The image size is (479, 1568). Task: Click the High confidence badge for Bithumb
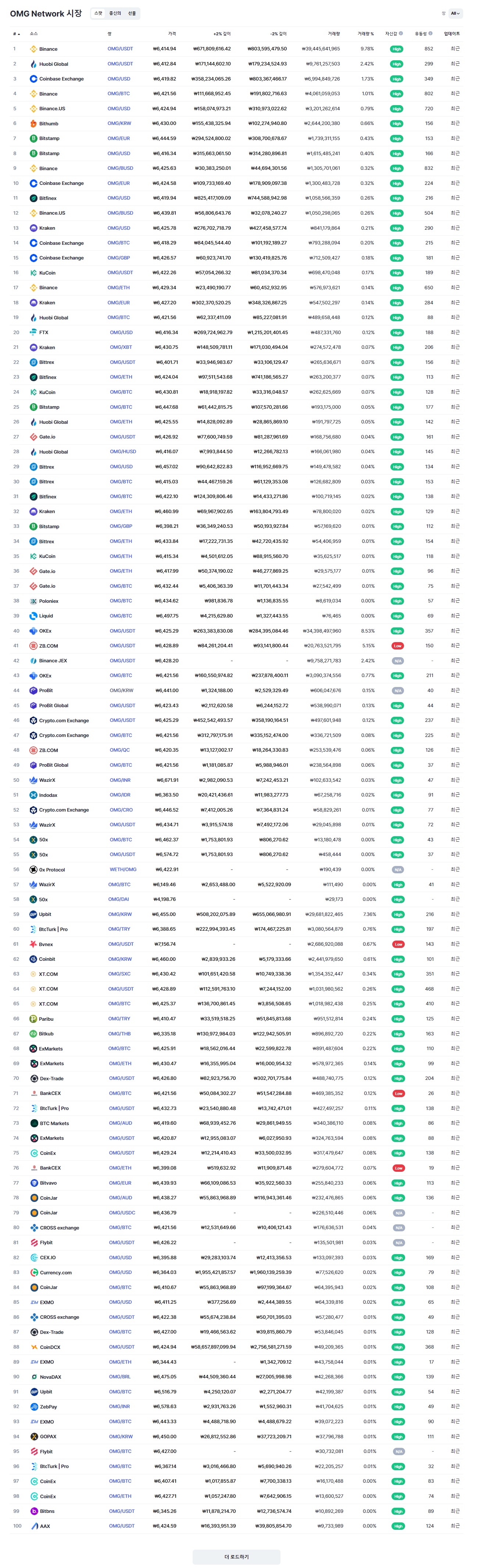click(x=397, y=123)
